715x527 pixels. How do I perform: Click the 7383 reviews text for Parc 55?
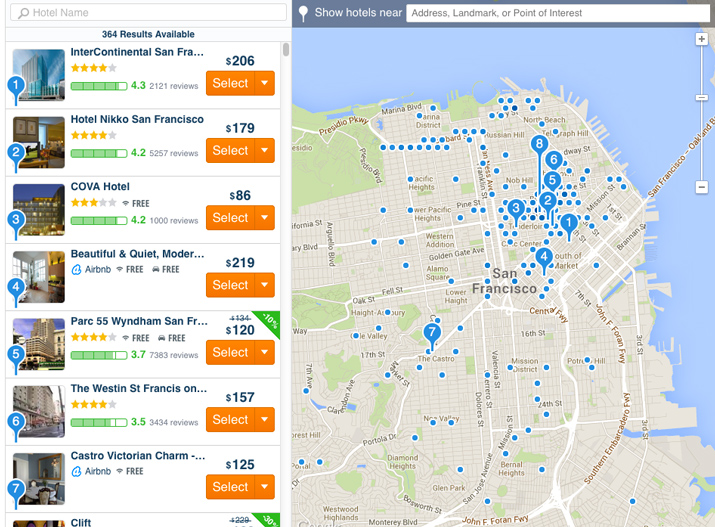point(174,355)
